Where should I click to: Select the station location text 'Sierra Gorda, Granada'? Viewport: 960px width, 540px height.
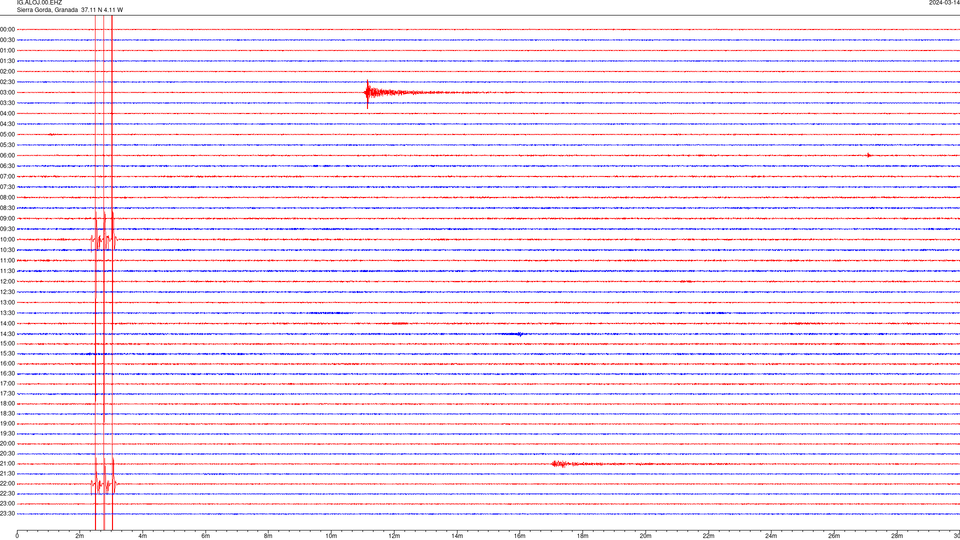(47, 10)
